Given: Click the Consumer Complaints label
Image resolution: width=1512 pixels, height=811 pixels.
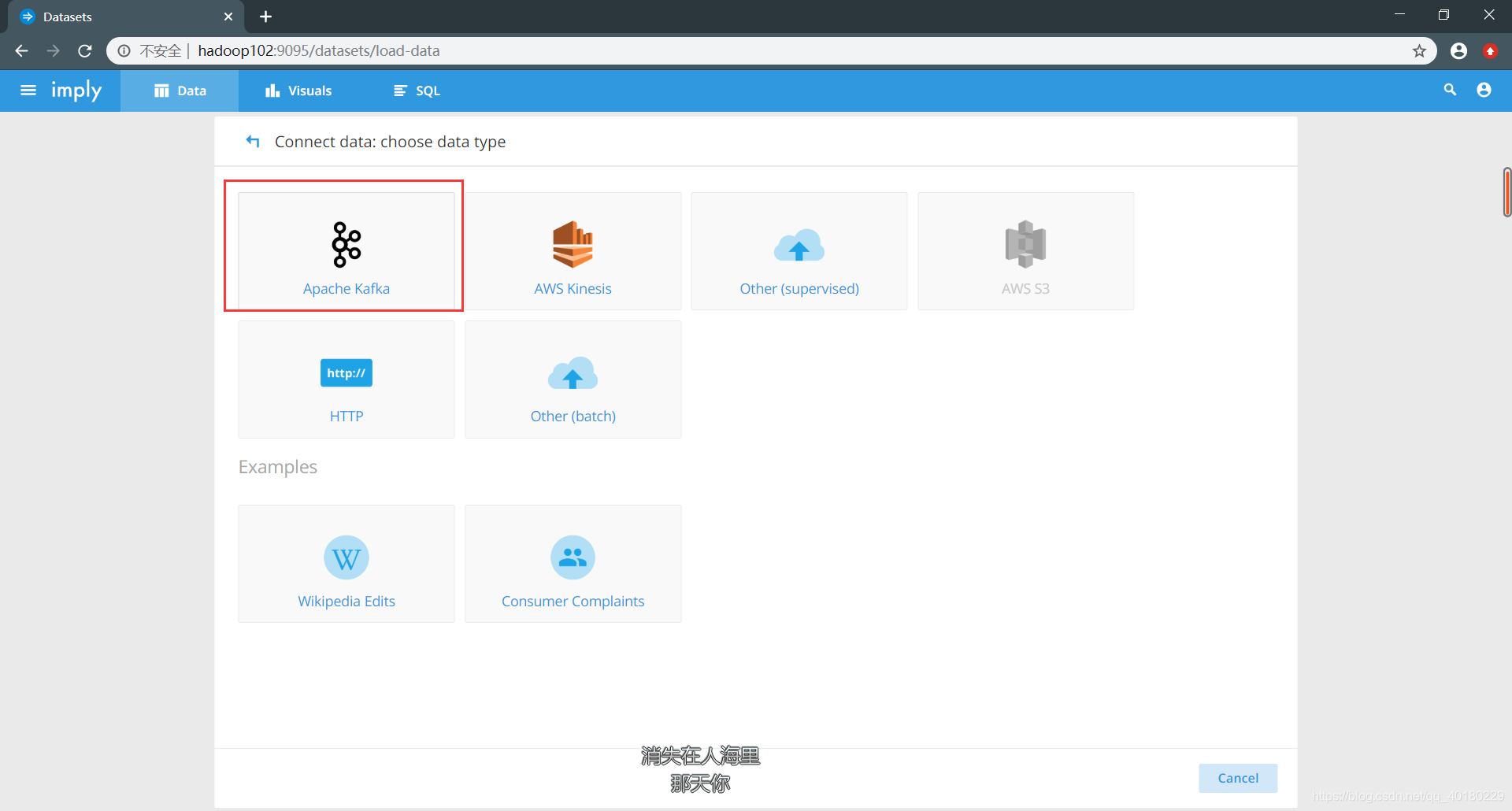Looking at the screenshot, I should coord(573,602).
